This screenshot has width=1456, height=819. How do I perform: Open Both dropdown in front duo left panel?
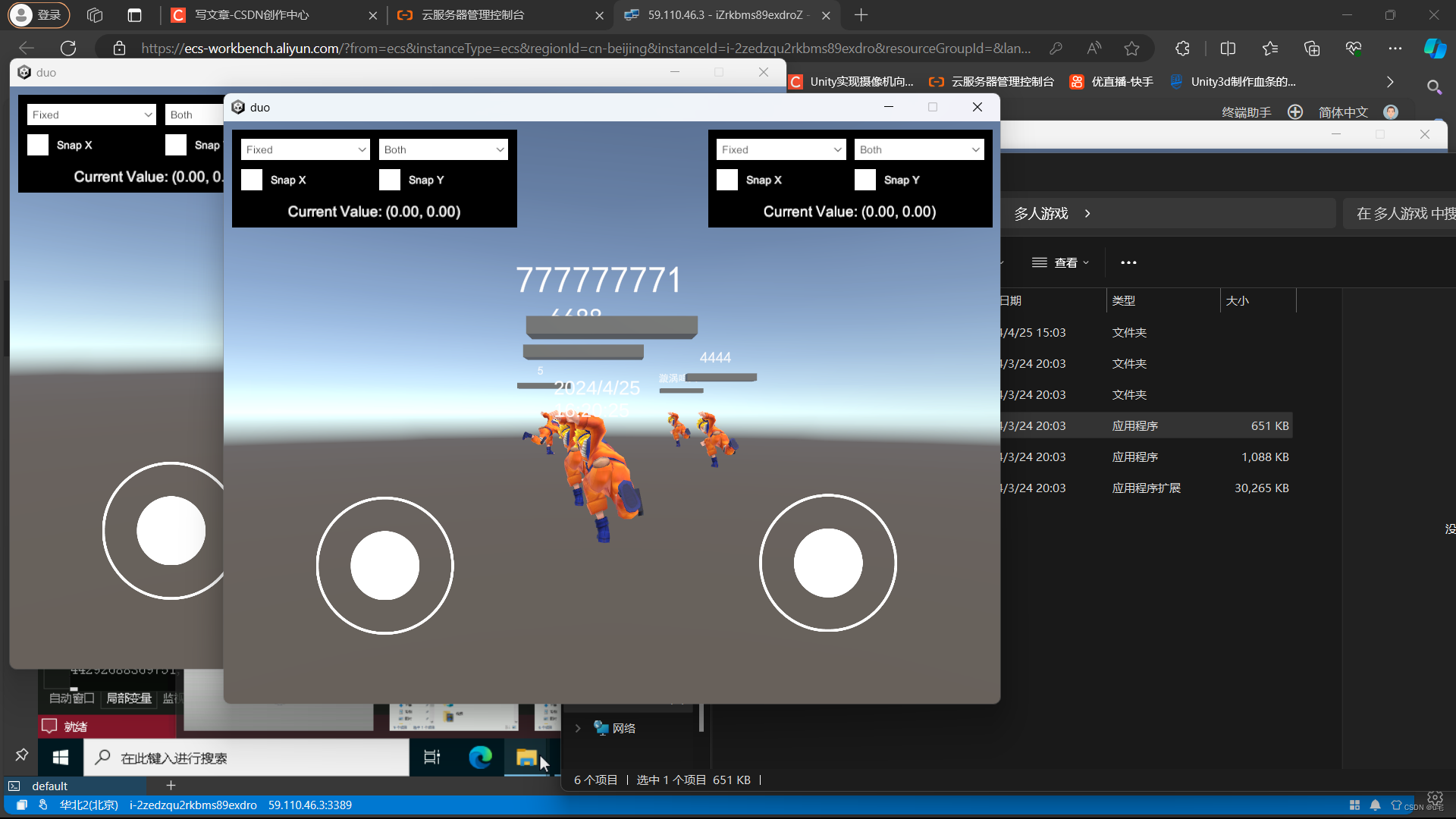tap(444, 149)
